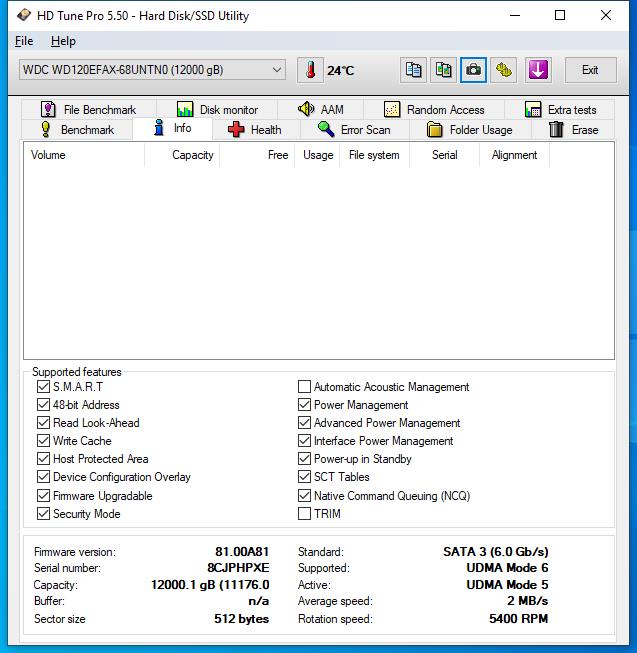
Task: Click the firmware version value 81.00A81
Action: click(x=242, y=551)
